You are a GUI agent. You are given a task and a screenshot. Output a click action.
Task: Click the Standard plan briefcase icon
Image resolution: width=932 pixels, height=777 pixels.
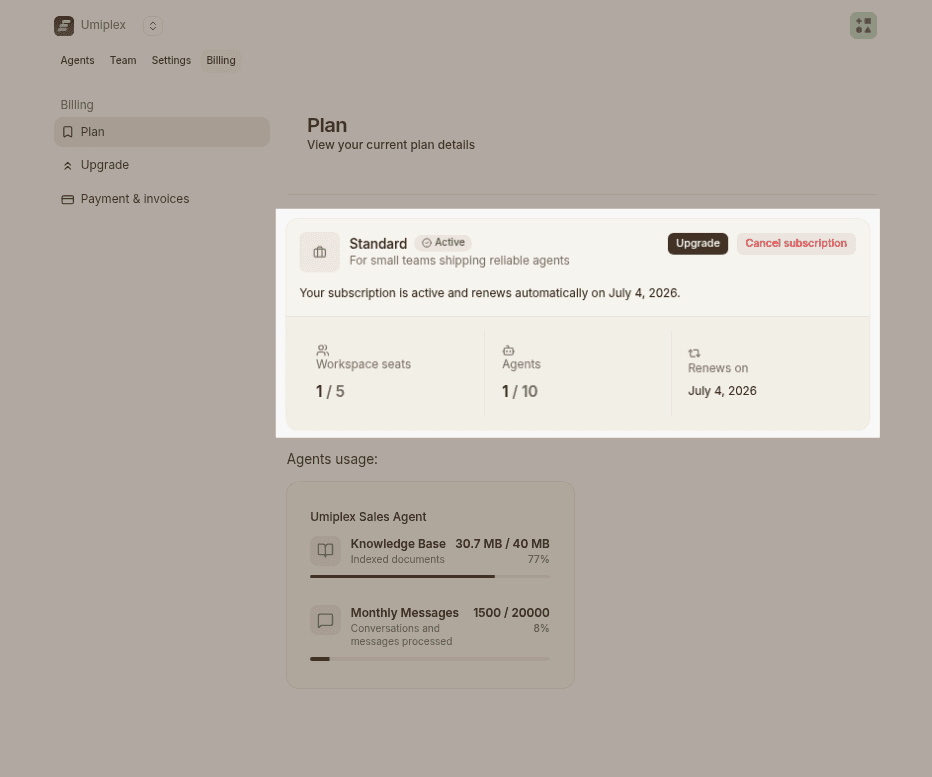click(320, 252)
